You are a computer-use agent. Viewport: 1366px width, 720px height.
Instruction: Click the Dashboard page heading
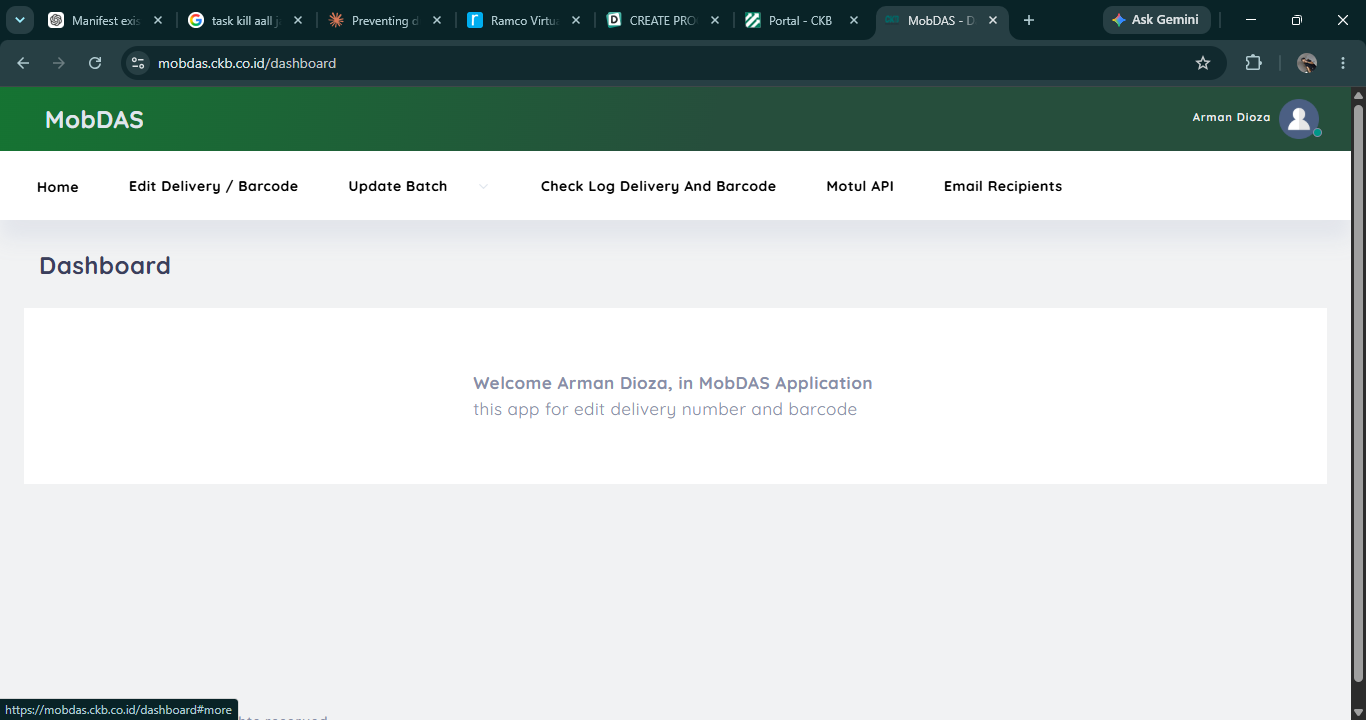pyautogui.click(x=105, y=265)
